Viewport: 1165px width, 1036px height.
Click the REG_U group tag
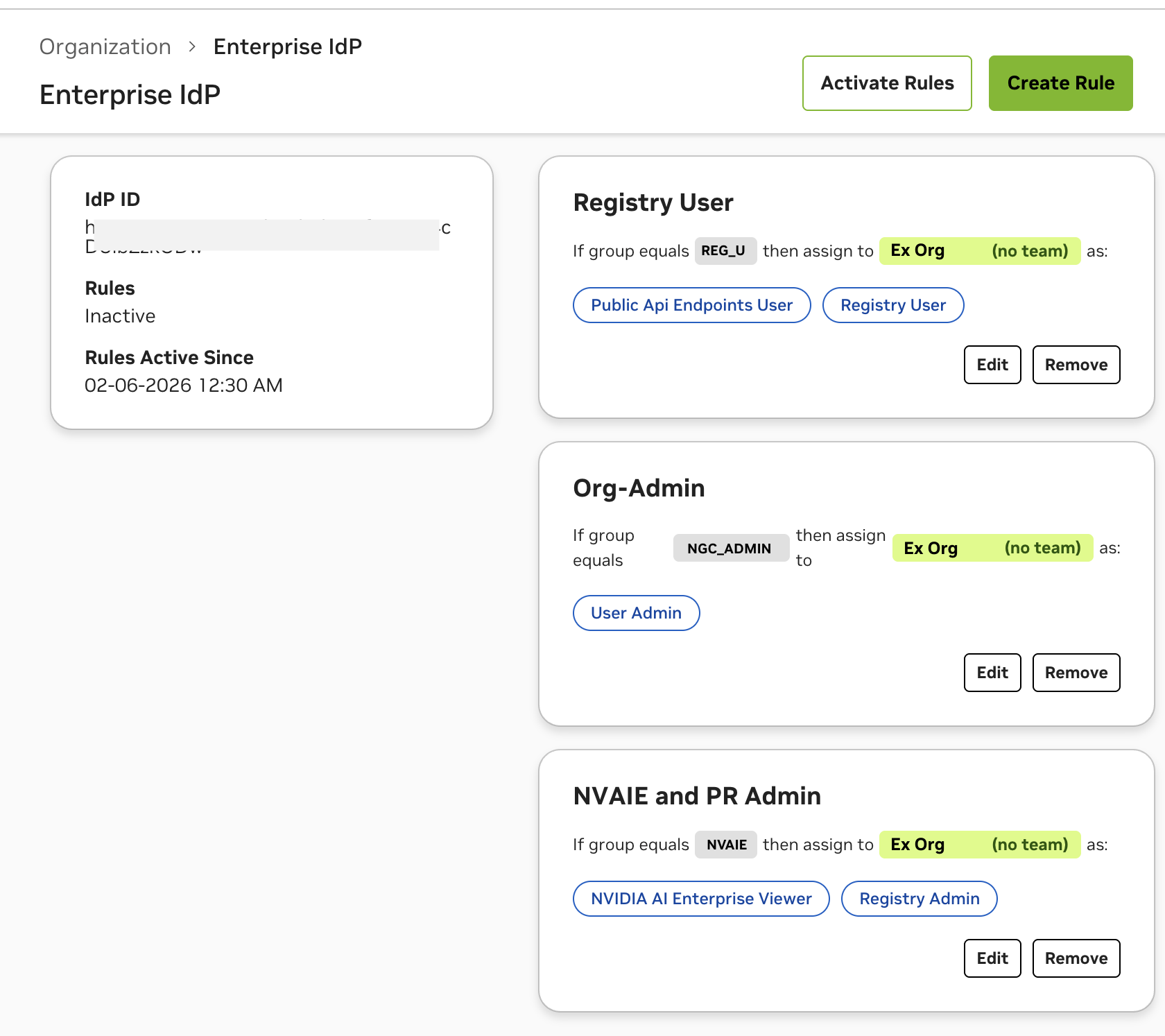[725, 250]
